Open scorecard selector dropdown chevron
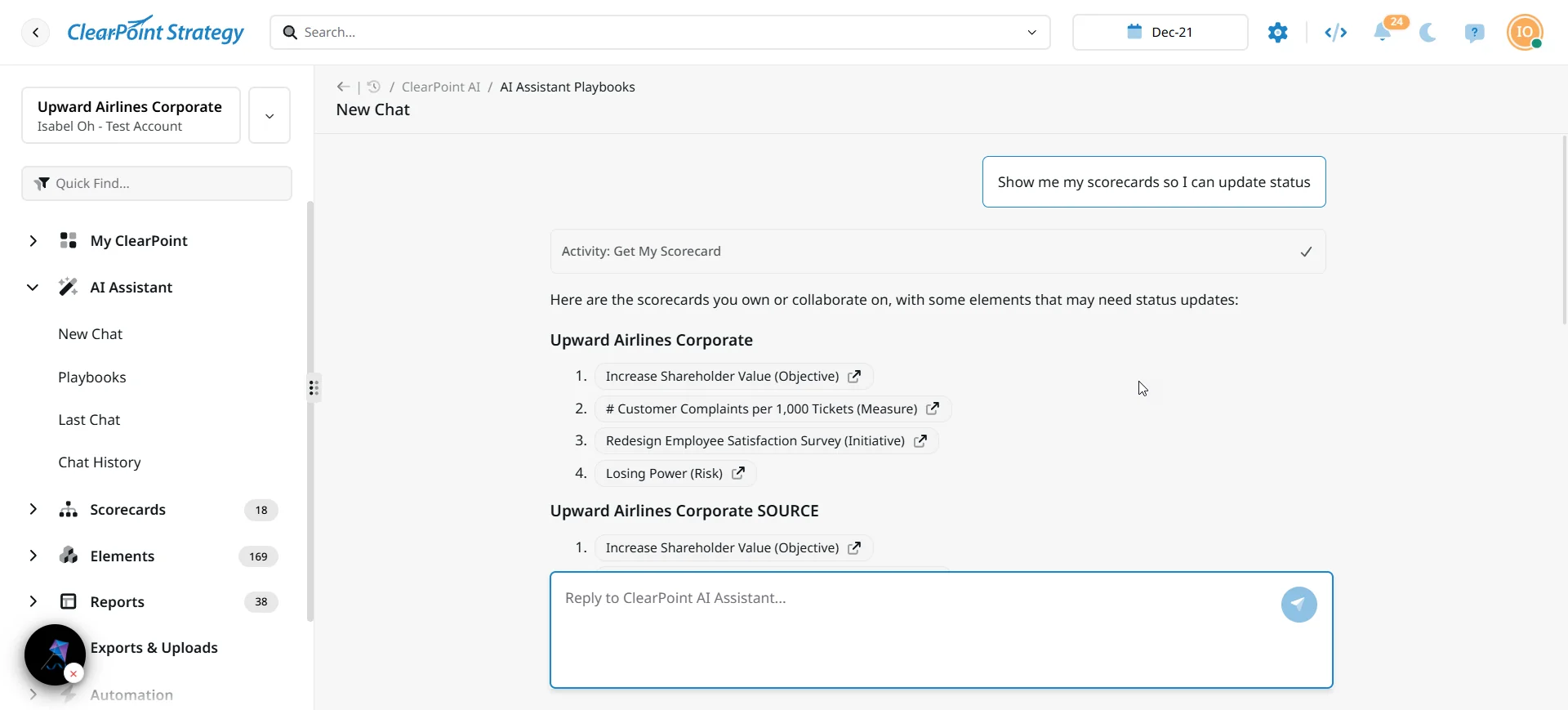This screenshot has height=710, width=1568. [269, 115]
